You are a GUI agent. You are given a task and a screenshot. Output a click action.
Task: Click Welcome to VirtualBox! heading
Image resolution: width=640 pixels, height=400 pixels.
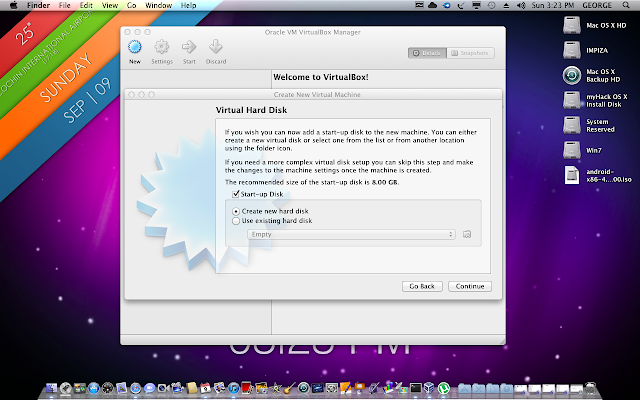pos(321,77)
